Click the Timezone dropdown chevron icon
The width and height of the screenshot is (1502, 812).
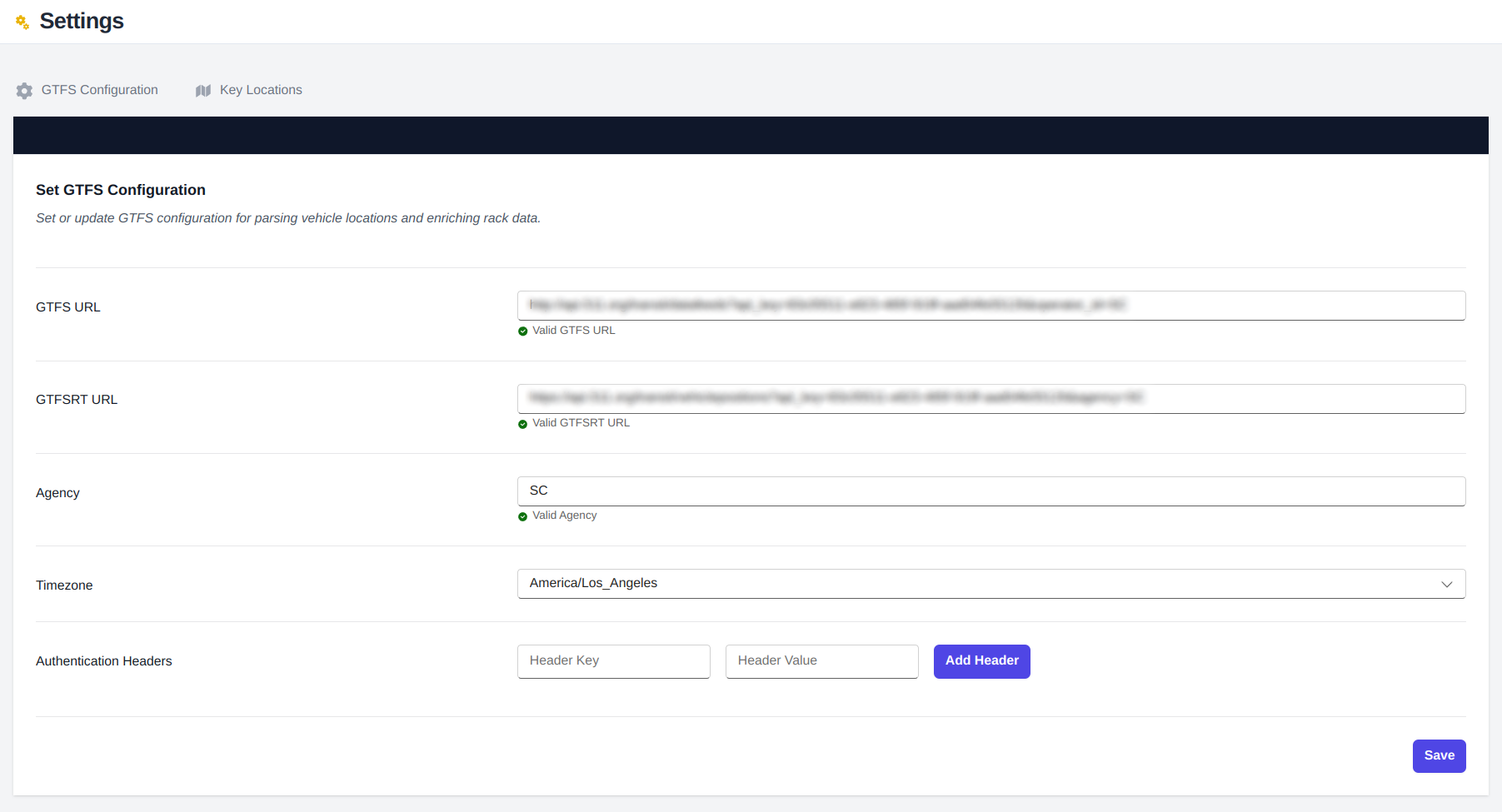point(1447,584)
